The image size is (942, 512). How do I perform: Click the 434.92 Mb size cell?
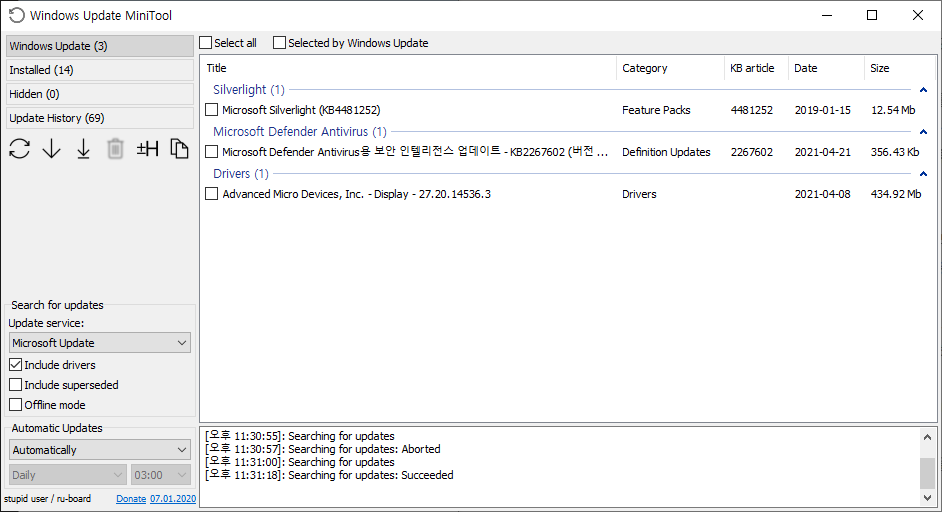(896, 194)
